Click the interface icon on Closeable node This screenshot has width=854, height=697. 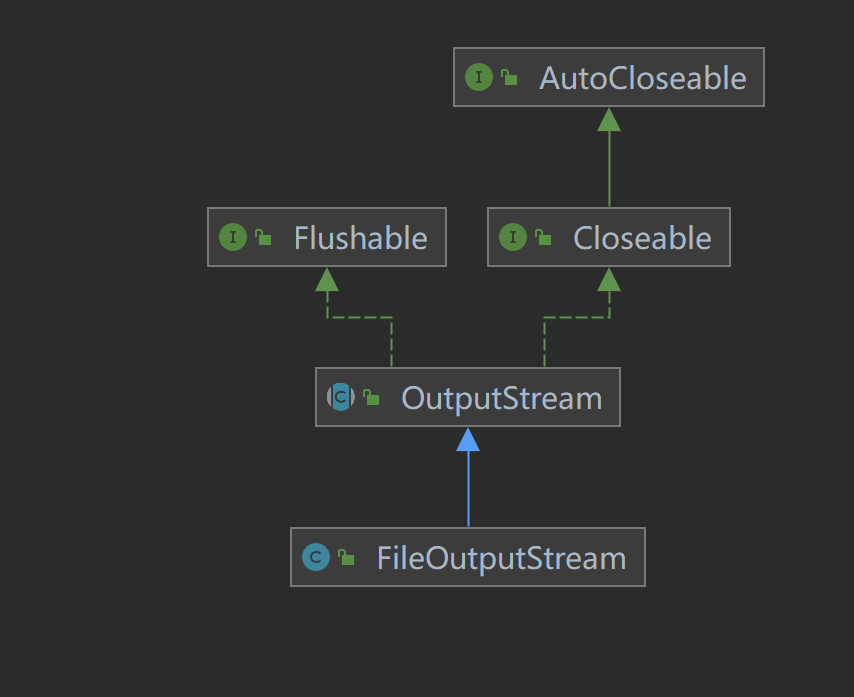(x=513, y=237)
